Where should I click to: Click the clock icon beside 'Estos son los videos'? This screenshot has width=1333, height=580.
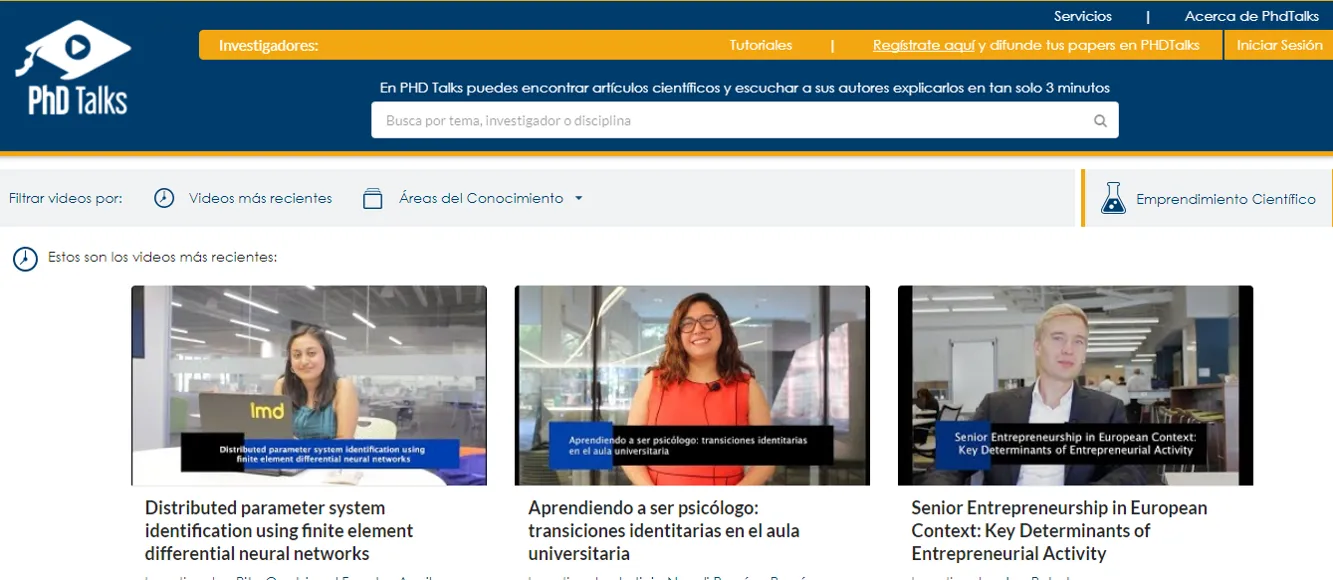(25, 259)
